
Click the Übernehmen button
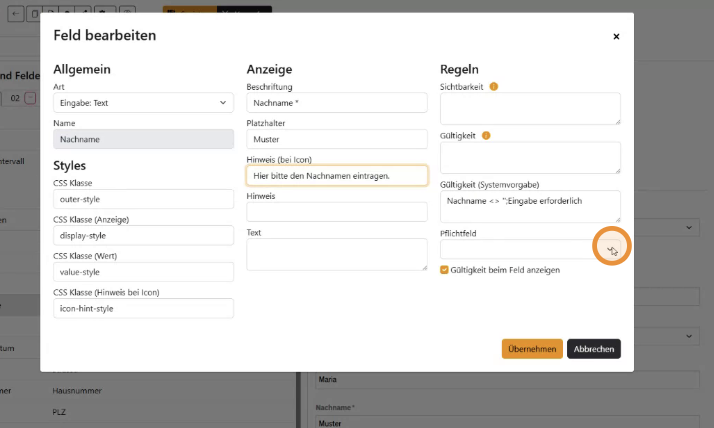coord(532,349)
